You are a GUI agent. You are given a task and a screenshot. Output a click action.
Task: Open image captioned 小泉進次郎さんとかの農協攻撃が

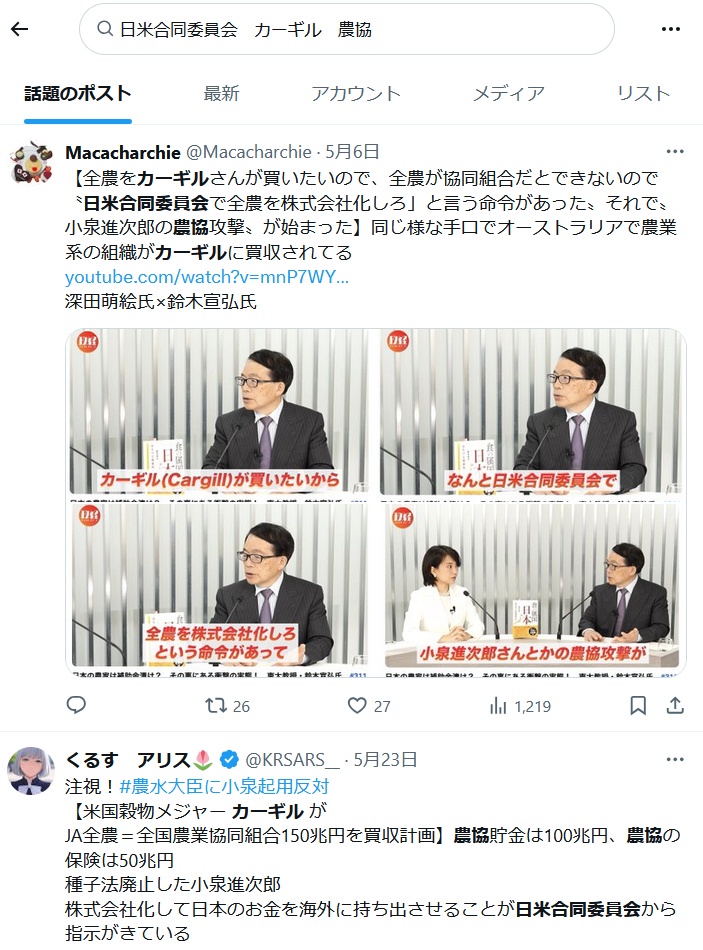point(531,585)
